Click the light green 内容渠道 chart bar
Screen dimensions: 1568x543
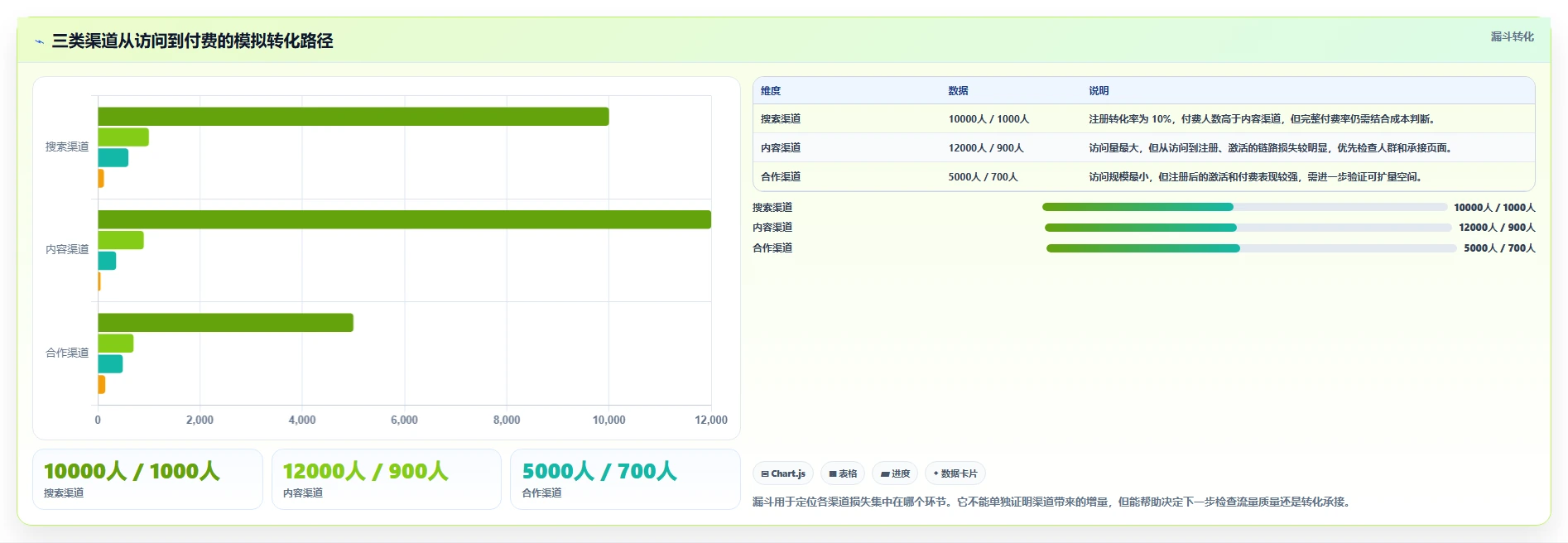(x=121, y=240)
